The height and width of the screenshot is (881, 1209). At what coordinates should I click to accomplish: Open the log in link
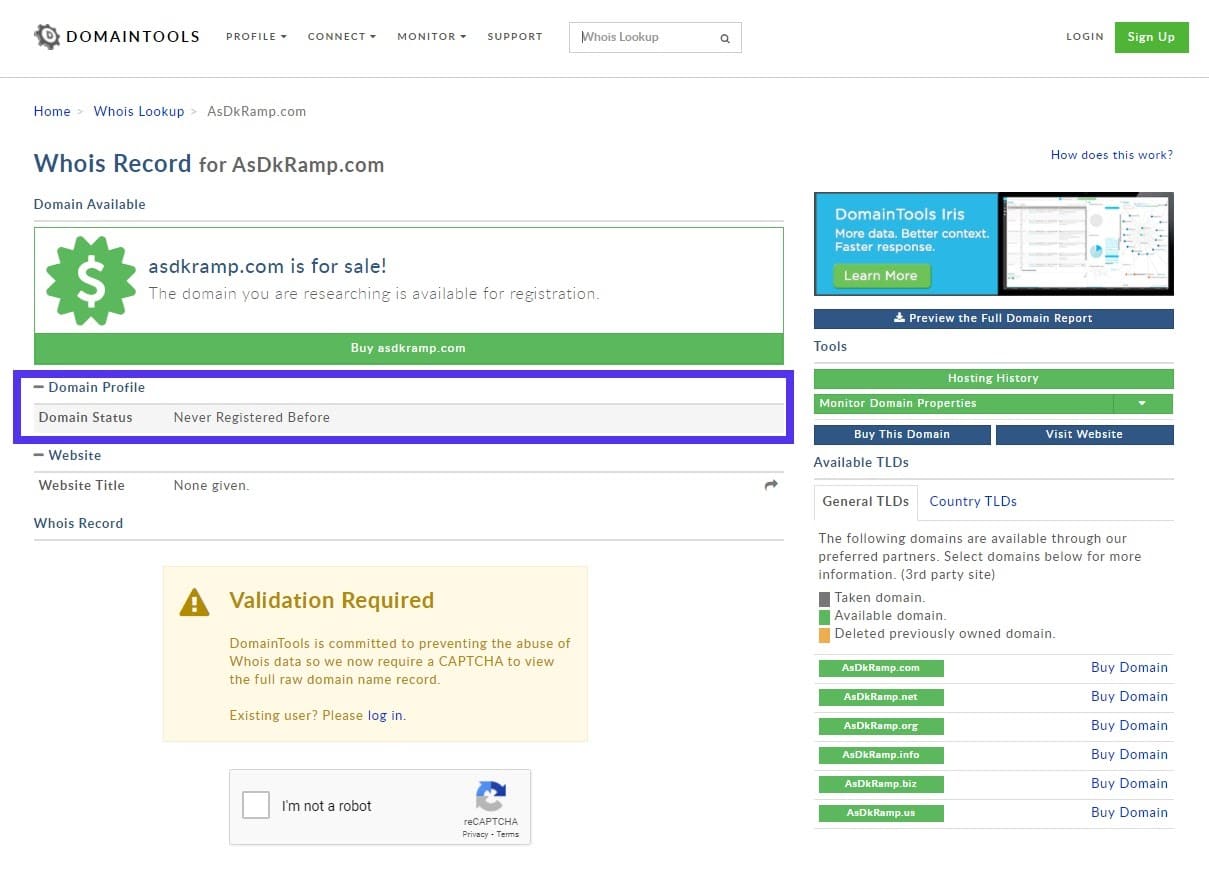[x=382, y=715]
